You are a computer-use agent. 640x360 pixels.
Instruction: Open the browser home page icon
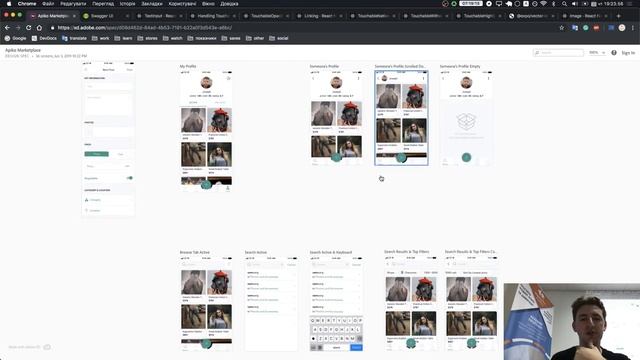tap(39, 28)
